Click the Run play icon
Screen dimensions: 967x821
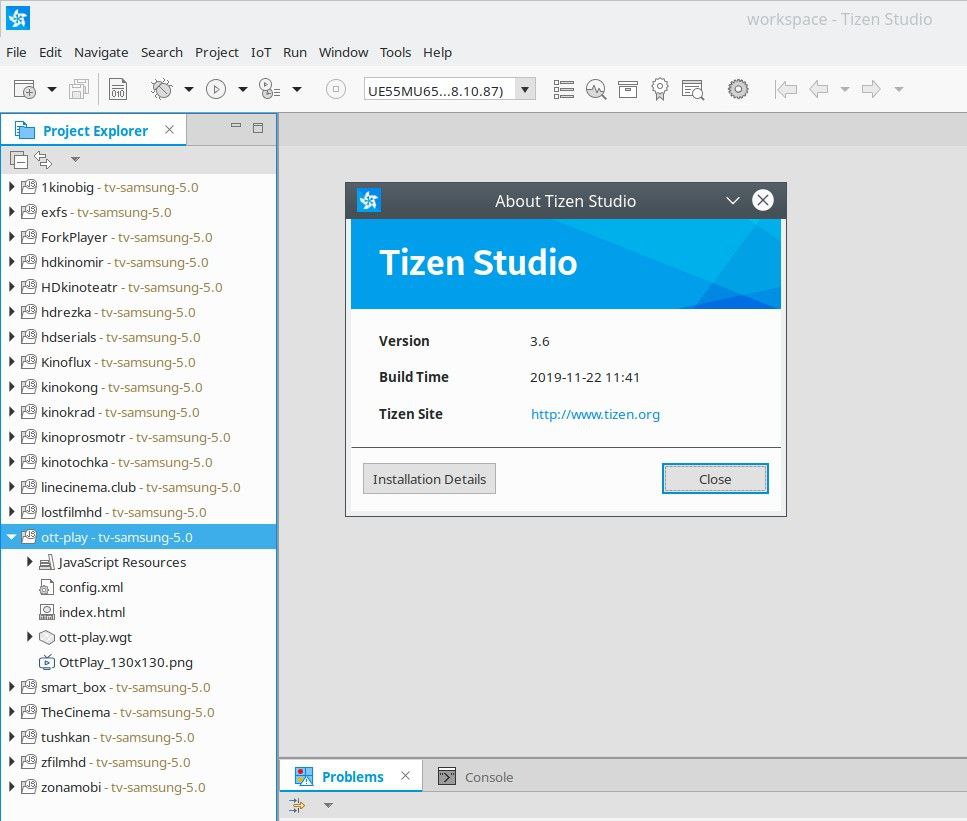(x=216, y=89)
